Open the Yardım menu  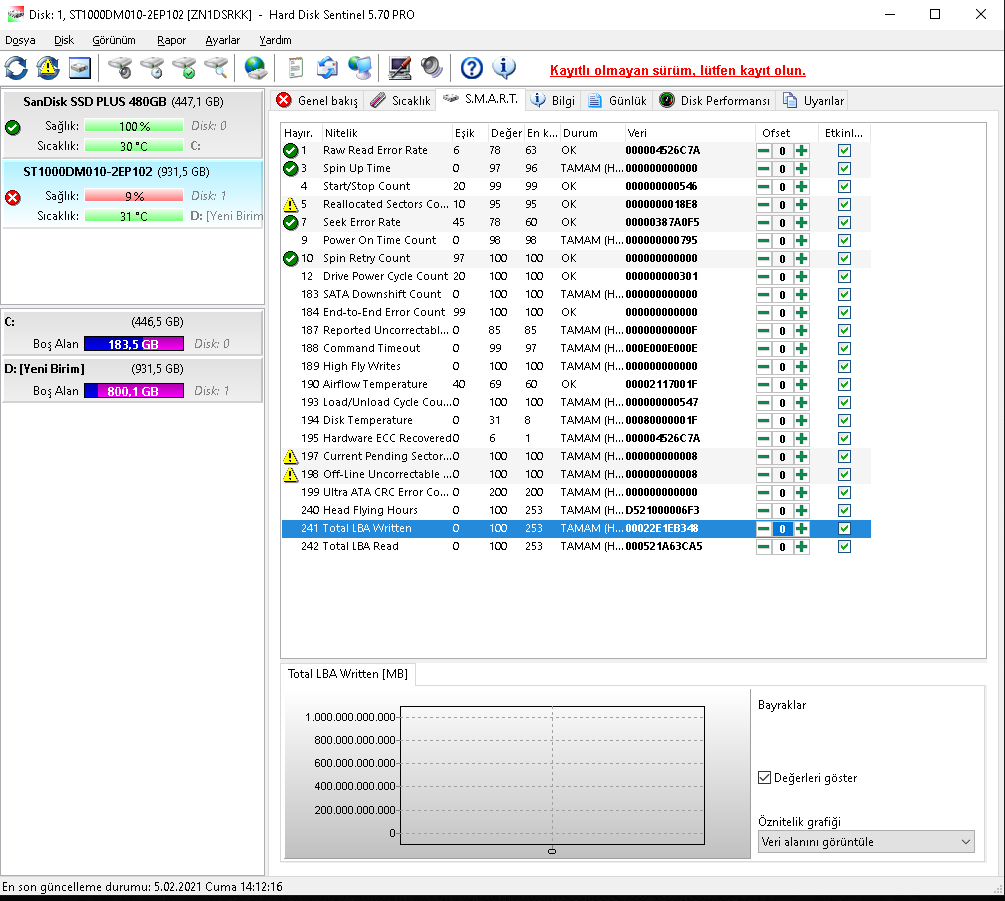pyautogui.click(x=275, y=40)
